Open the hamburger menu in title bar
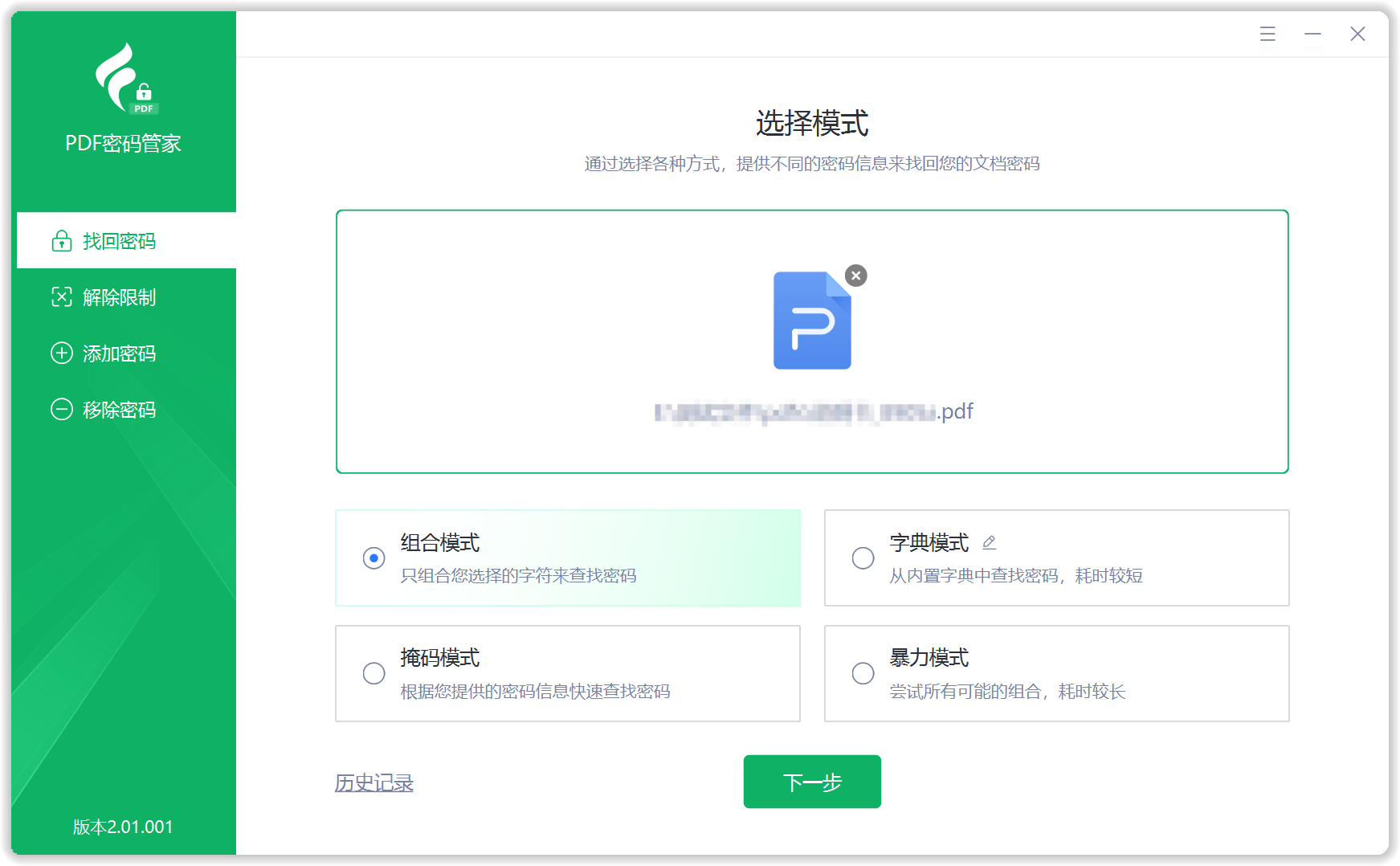 pyautogui.click(x=1267, y=34)
